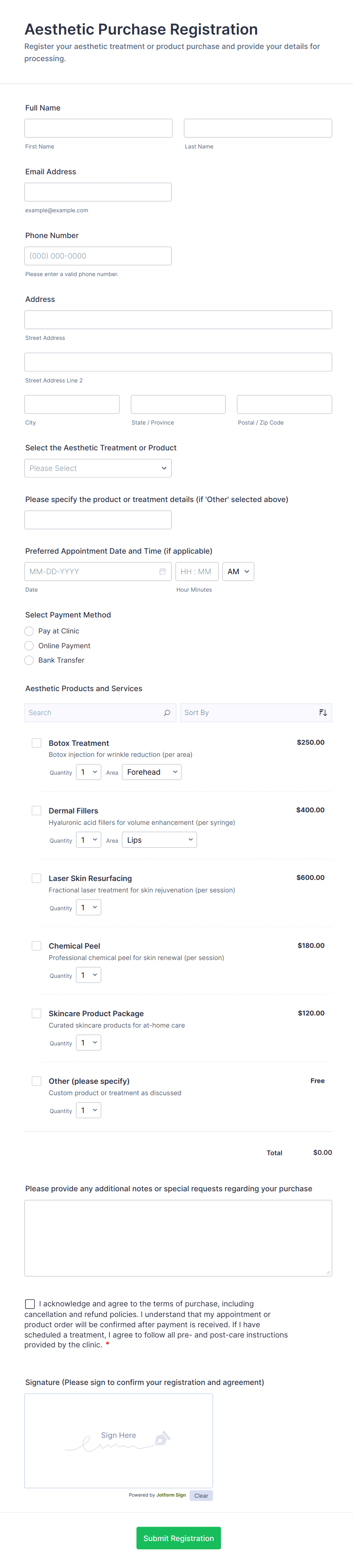353x1568 pixels.
Task: Open the Dermal Fillers Area dropdown
Action: coord(159,840)
